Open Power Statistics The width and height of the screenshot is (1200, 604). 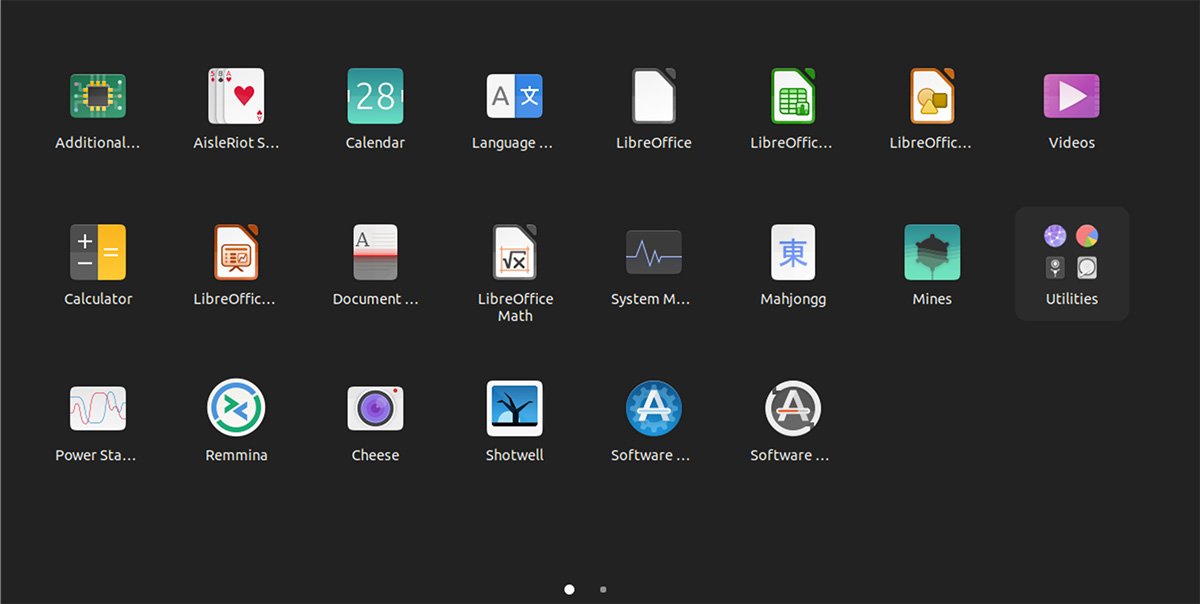pos(97,409)
